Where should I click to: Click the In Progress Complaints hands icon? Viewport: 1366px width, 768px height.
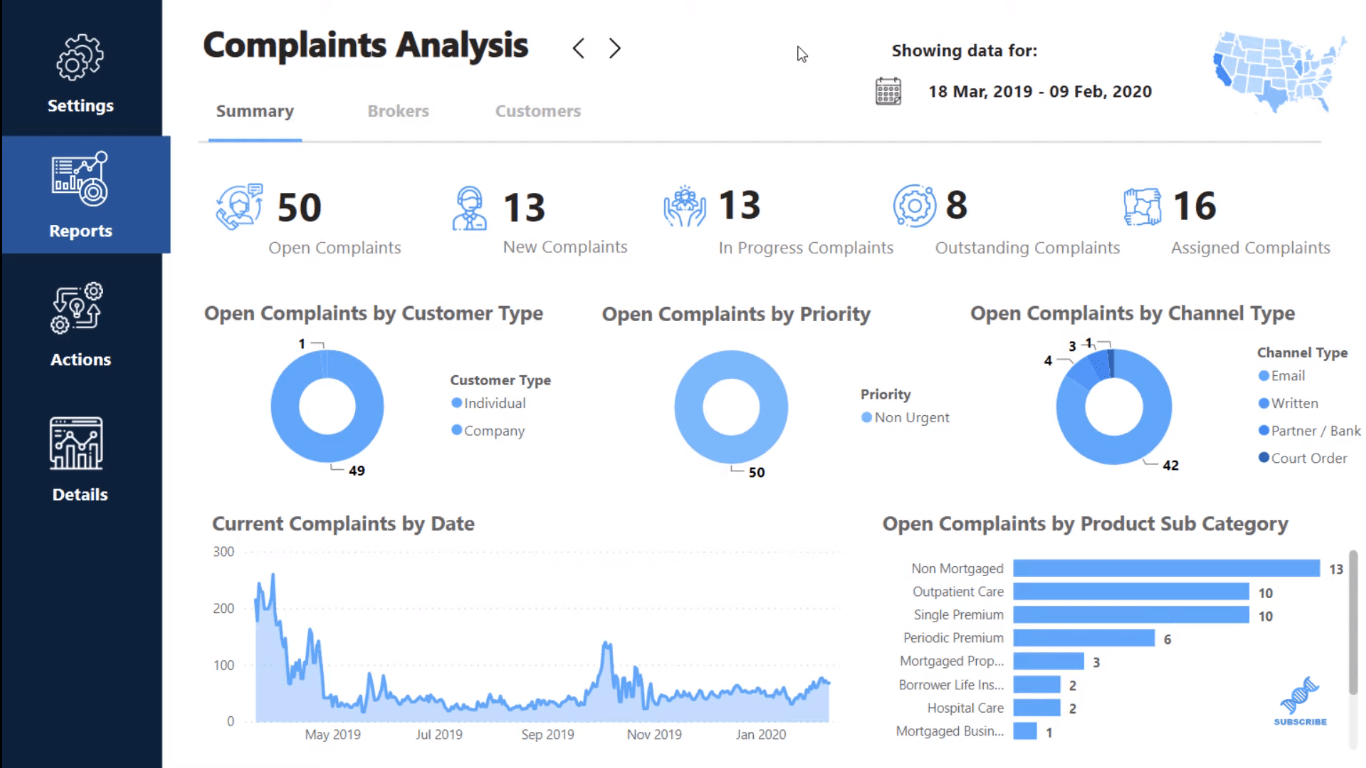[x=684, y=206]
